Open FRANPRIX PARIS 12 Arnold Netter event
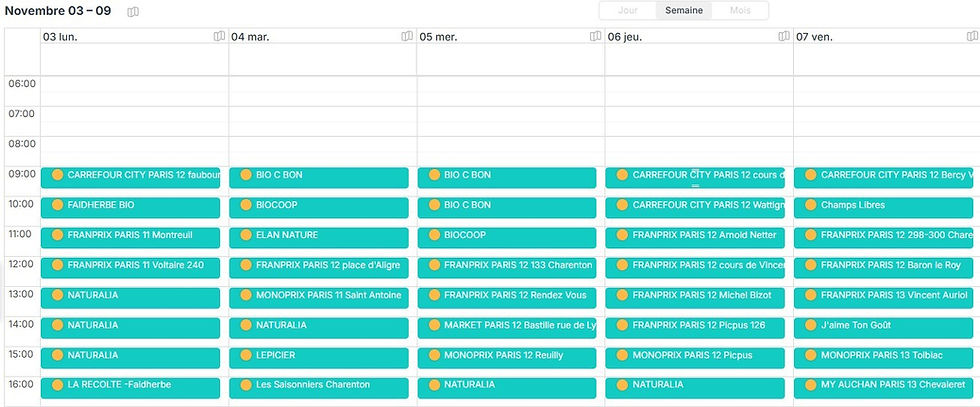Screen dimensions: 980x407 pyautogui.click(x=695, y=238)
